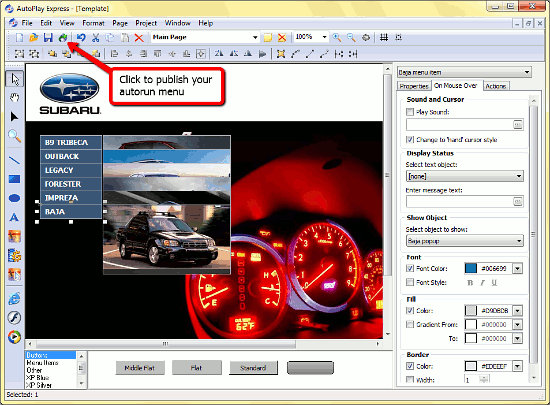550x405 pixels.
Task: Click the bold font style icon
Action: click(470, 283)
